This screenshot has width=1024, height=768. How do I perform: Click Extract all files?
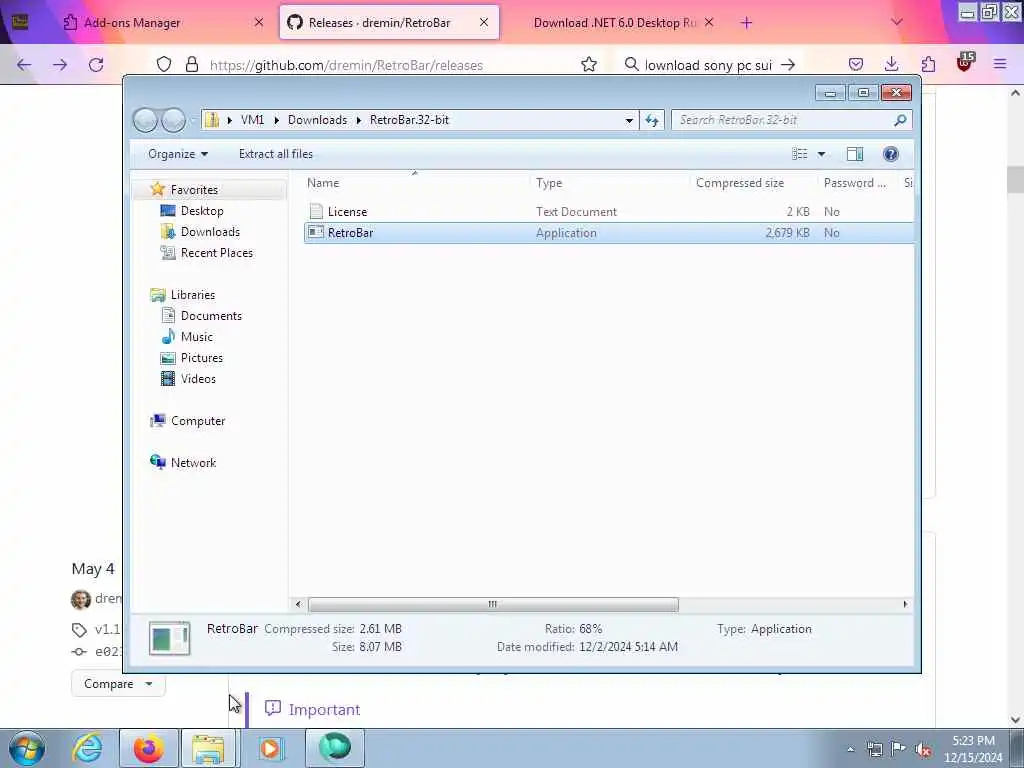pyautogui.click(x=276, y=154)
